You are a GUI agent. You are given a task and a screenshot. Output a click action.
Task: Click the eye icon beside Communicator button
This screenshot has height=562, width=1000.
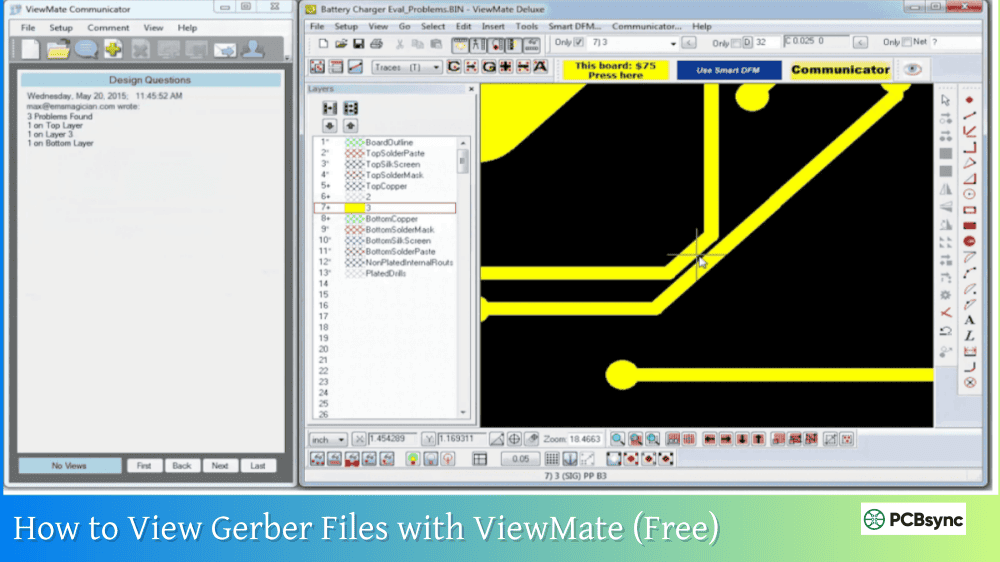(x=911, y=69)
